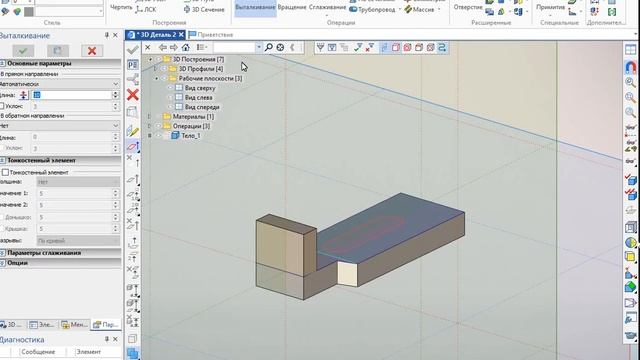Click the forward arrow in the model tree toolbar

pos(174,47)
